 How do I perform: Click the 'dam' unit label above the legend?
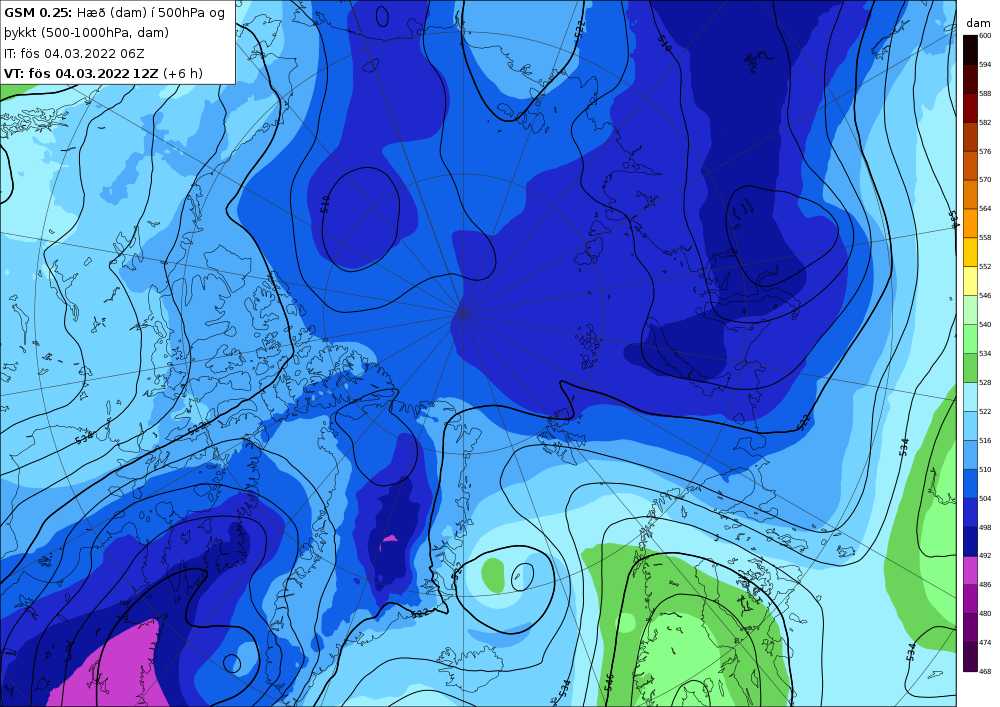pyautogui.click(x=978, y=23)
